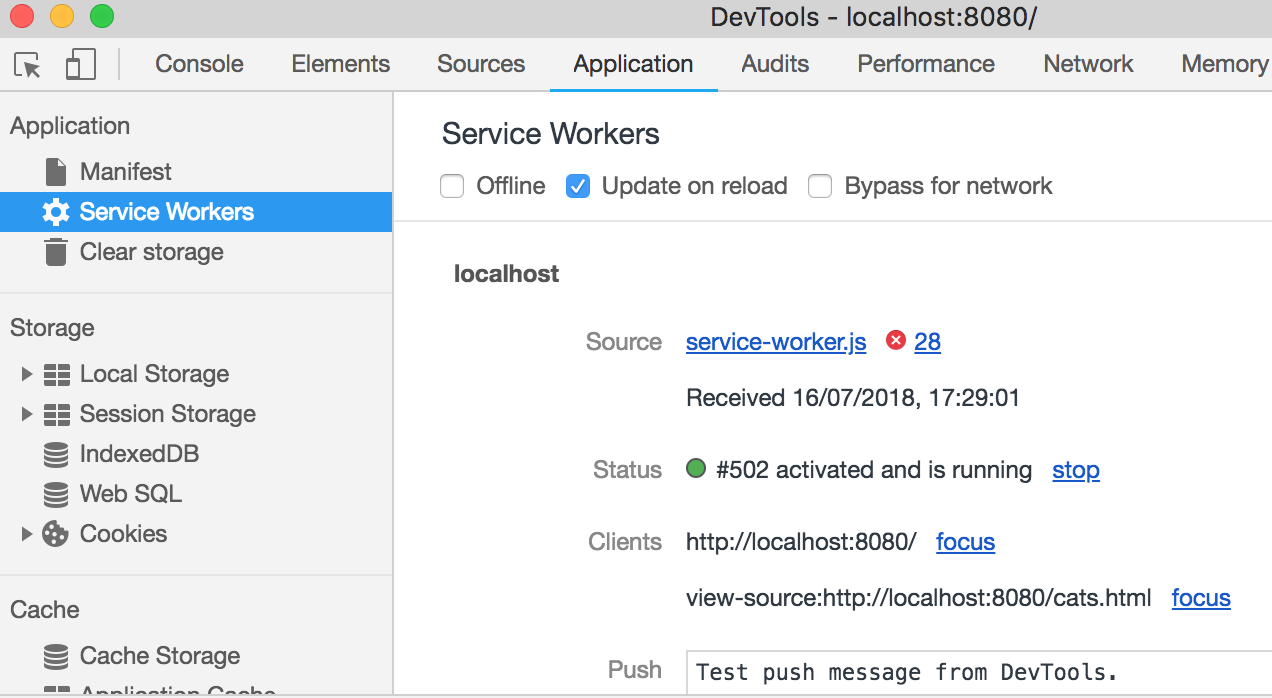Expand Session Storage entries
This screenshot has height=698, width=1272.
point(26,414)
